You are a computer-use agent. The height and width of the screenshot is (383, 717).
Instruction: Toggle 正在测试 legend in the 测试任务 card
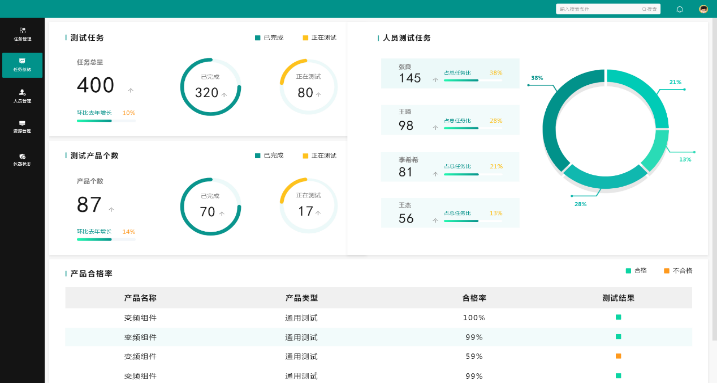(320, 37)
